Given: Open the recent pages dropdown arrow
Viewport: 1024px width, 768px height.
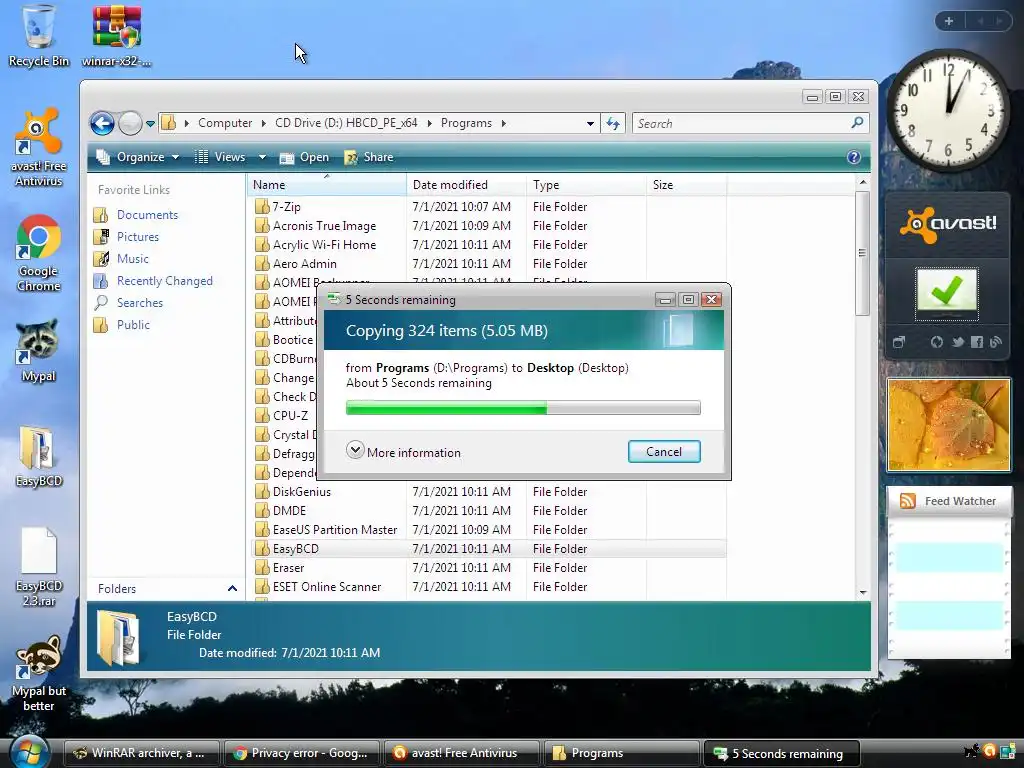Looking at the screenshot, I should coord(150,123).
